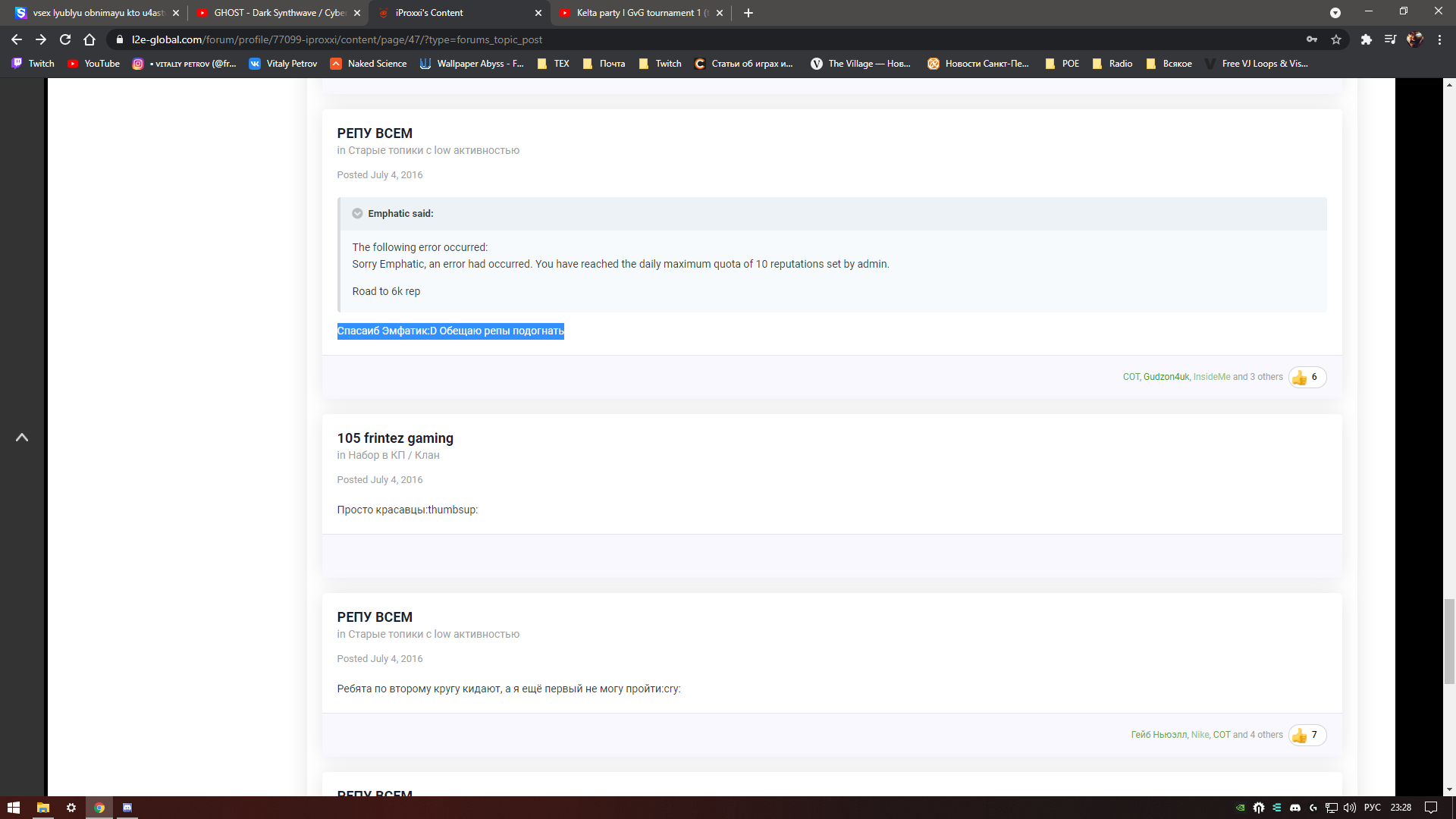Open the Windows Start menu
Image resolution: width=1456 pixels, height=819 pixels.
click(x=14, y=808)
